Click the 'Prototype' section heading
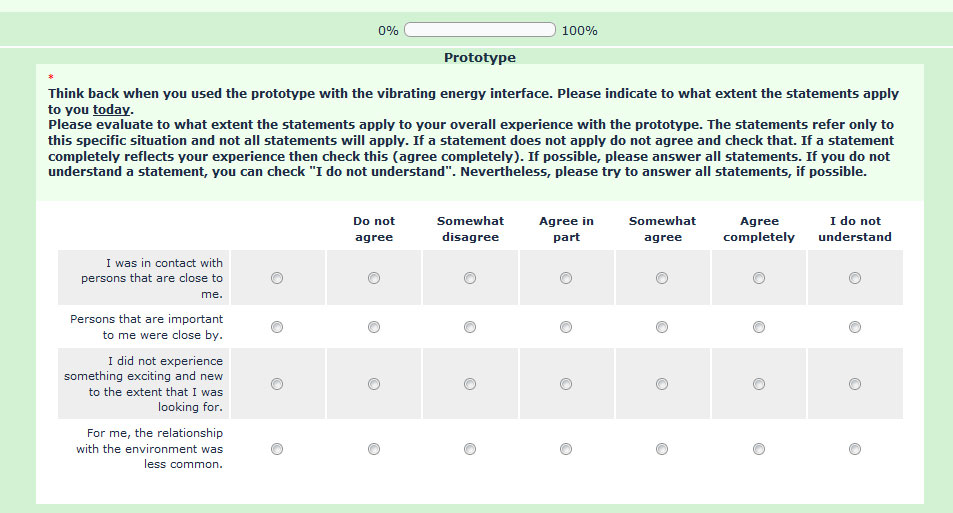Screen dimensions: 953x513 point(480,58)
